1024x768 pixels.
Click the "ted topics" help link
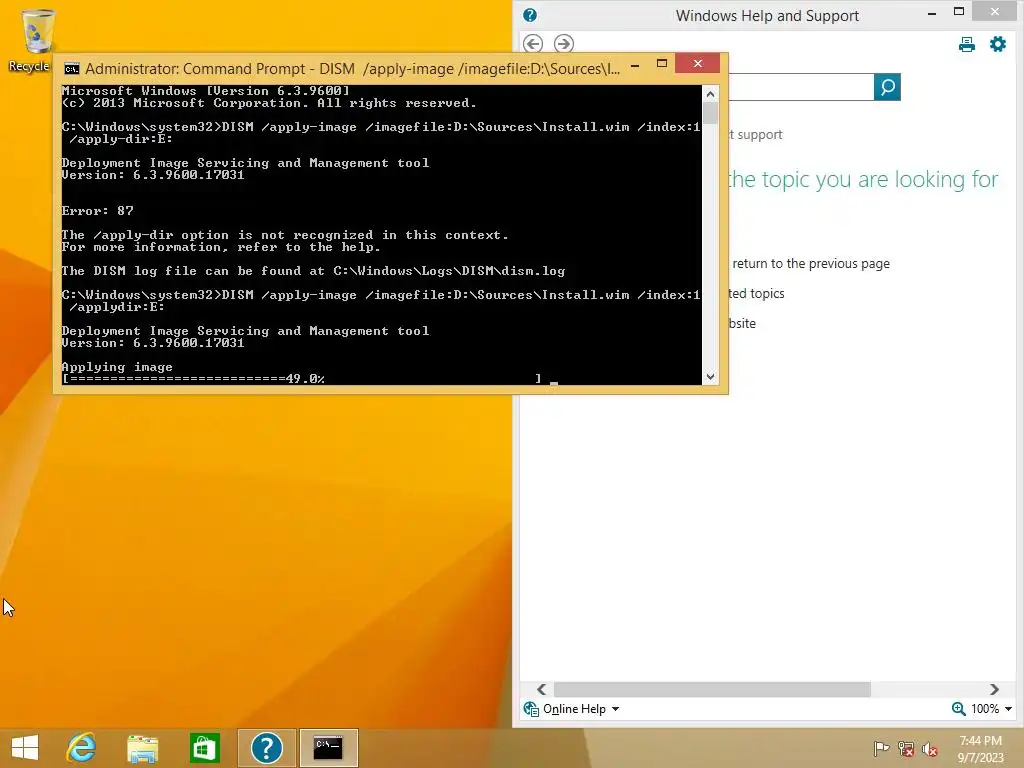(756, 293)
